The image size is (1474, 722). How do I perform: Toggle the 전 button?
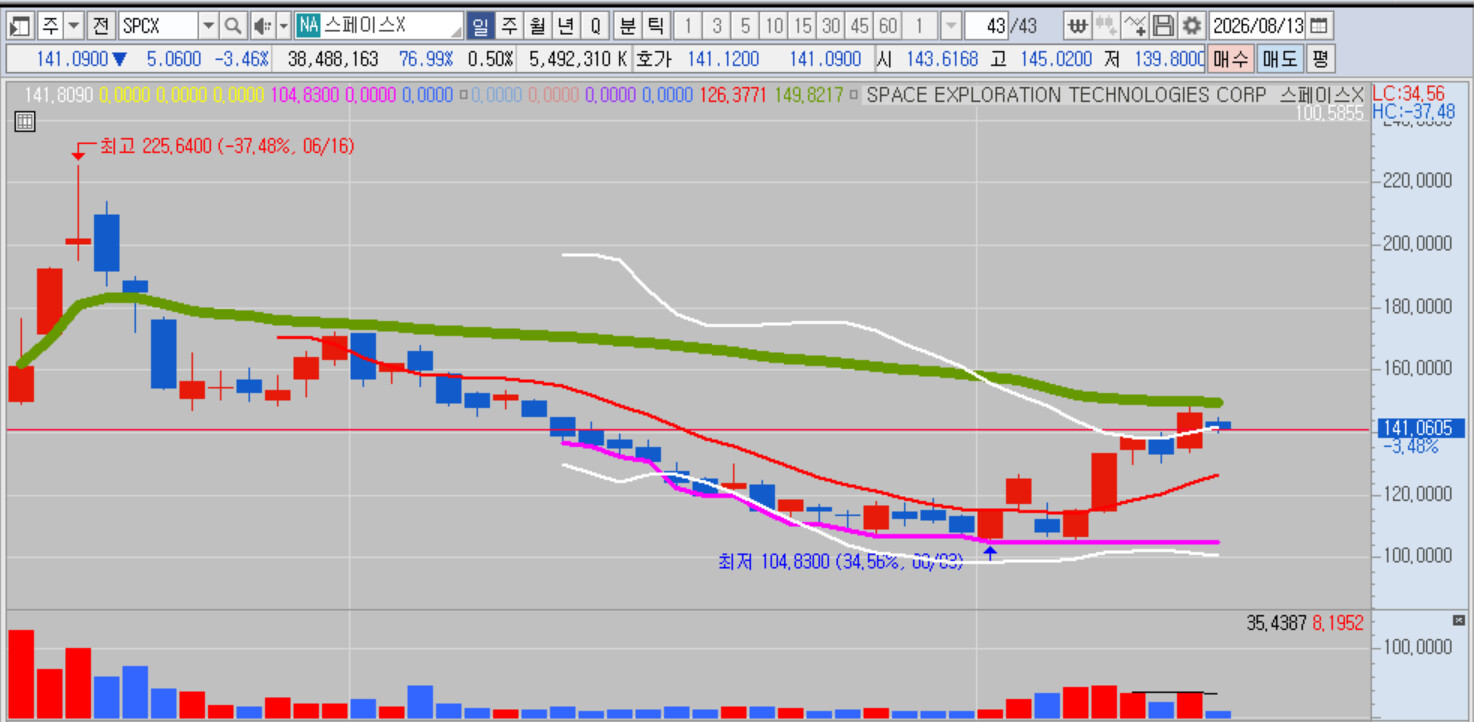[101, 25]
